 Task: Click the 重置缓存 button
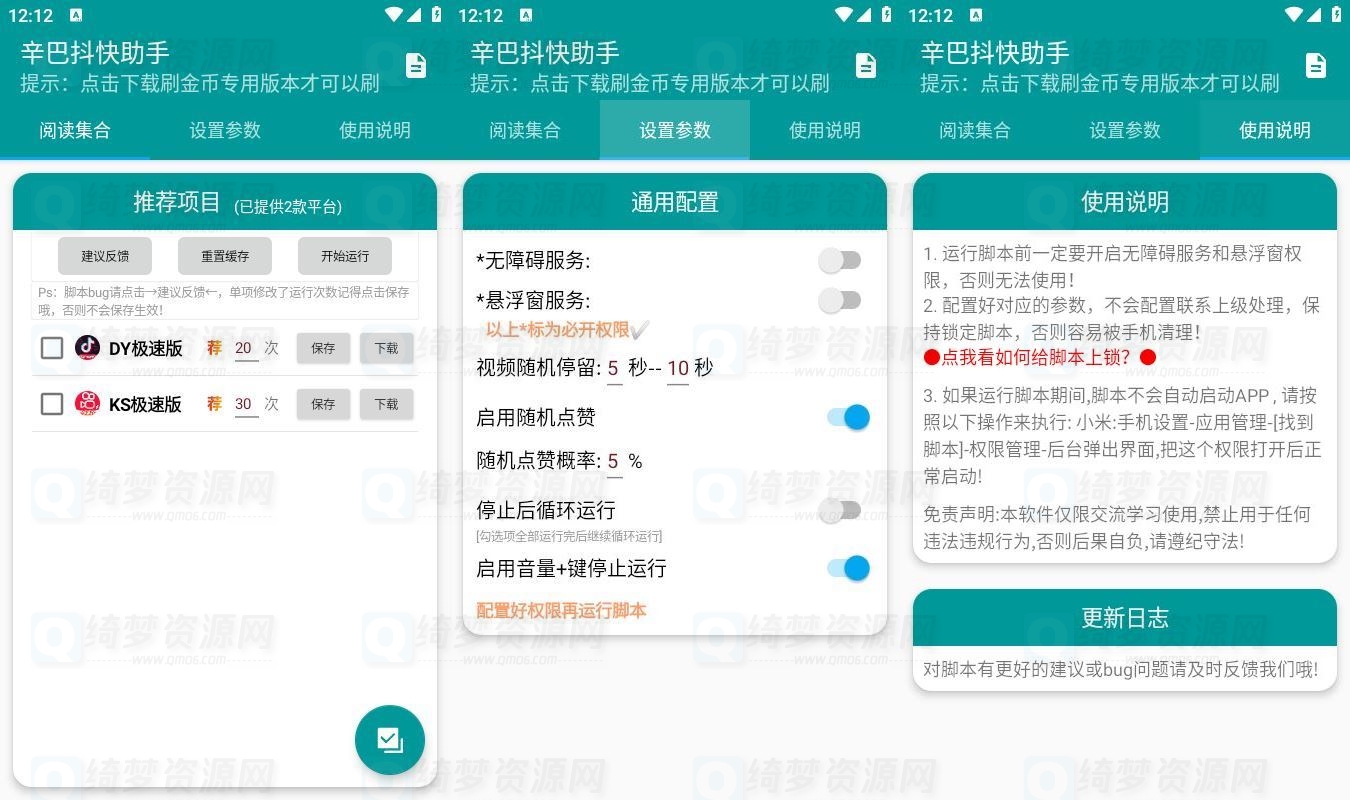(225, 256)
